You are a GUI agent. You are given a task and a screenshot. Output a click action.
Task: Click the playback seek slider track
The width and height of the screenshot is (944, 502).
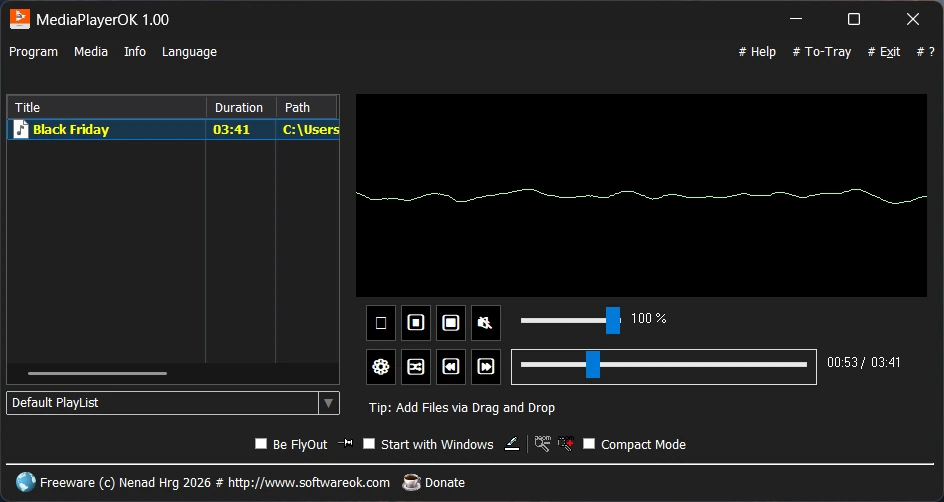pyautogui.click(x=663, y=365)
